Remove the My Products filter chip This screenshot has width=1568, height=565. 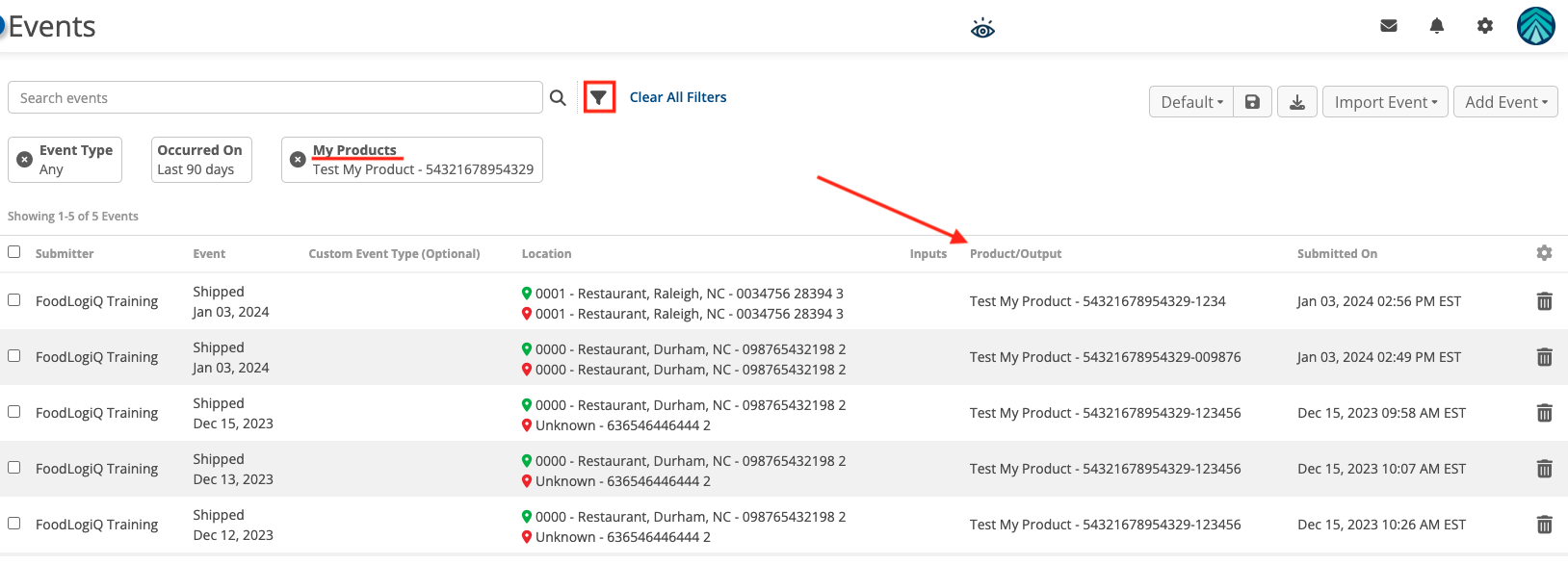point(298,160)
